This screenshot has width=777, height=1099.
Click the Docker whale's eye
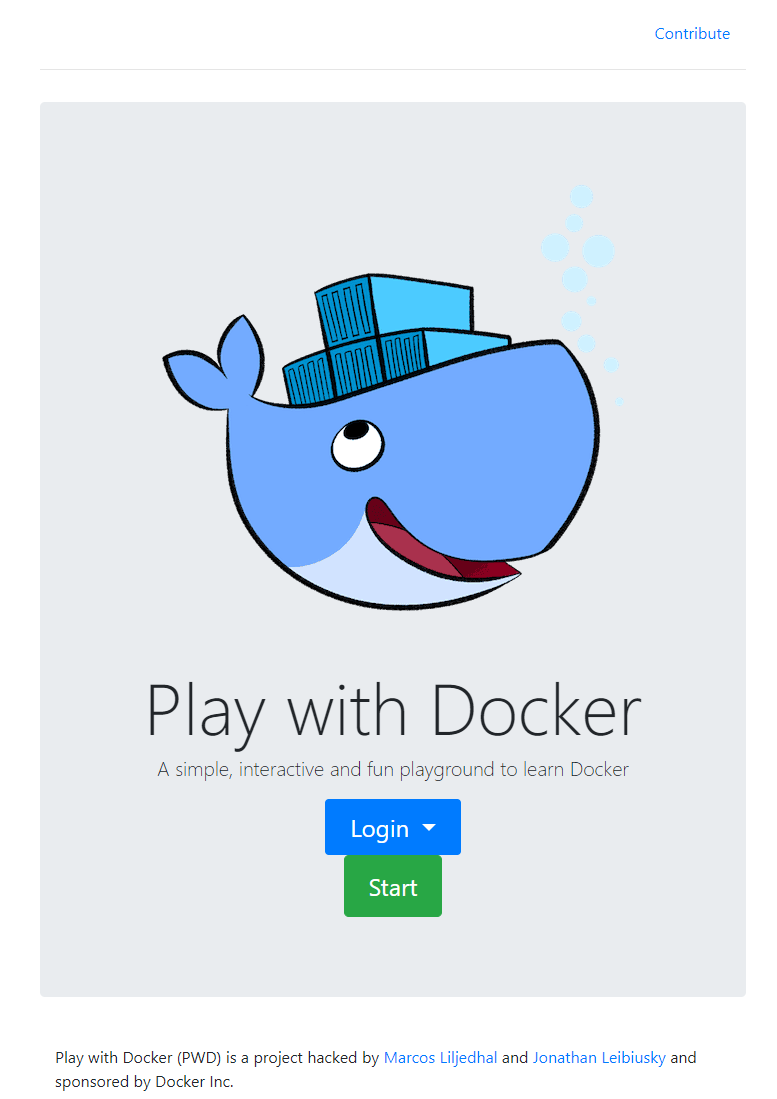[357, 444]
